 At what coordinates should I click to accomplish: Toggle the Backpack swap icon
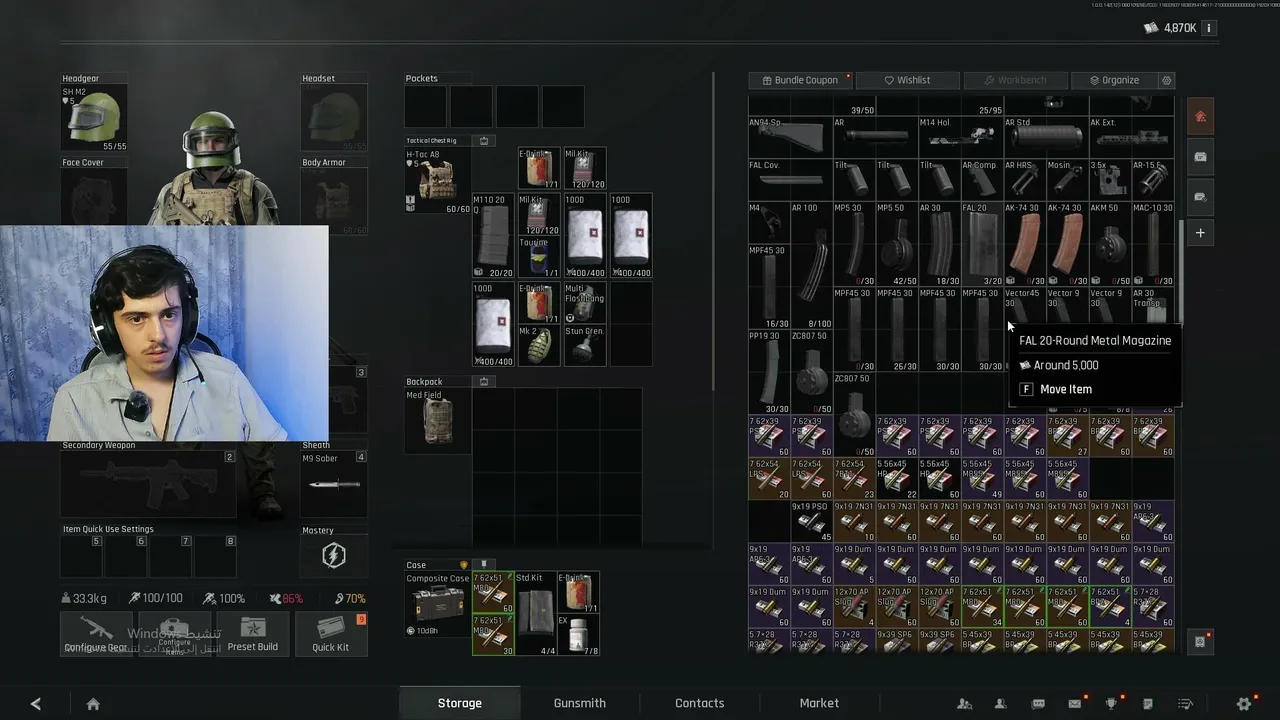484,381
